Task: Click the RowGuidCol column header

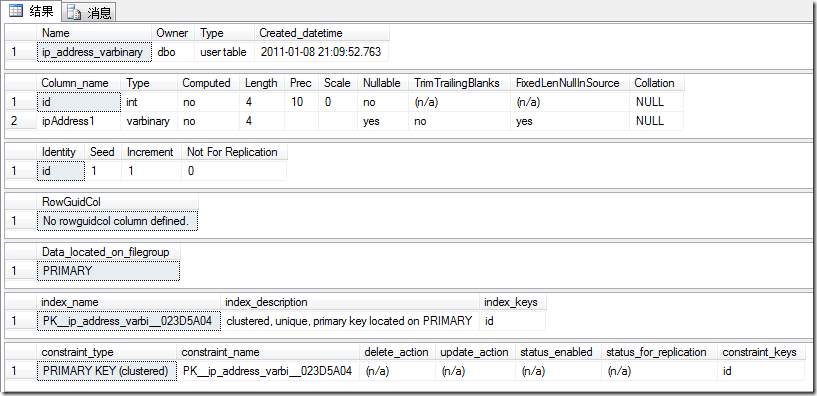Action: (118, 202)
